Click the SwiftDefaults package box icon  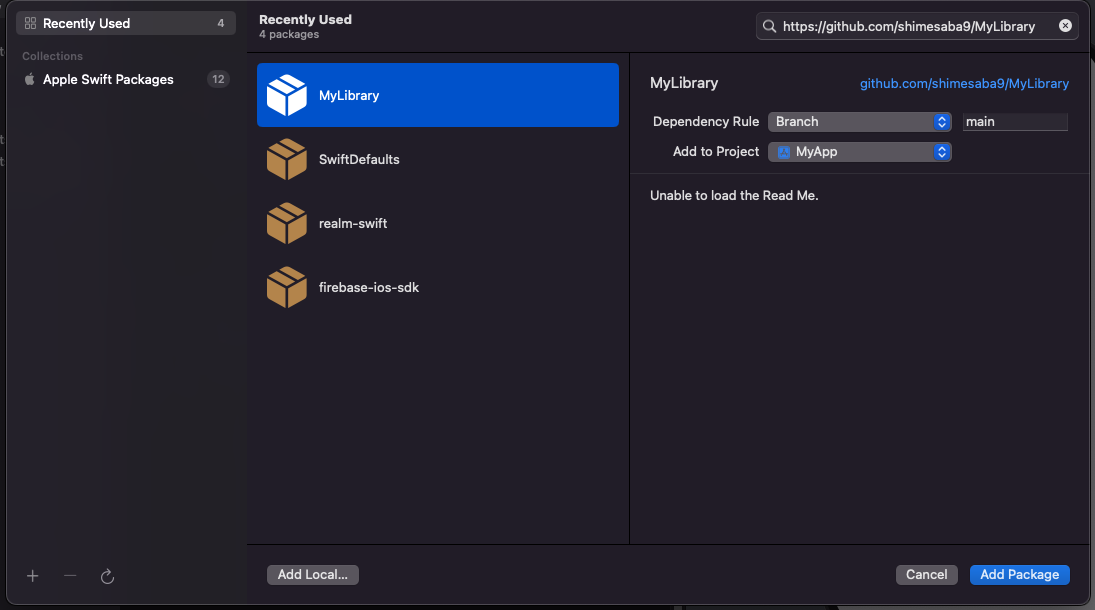point(286,159)
